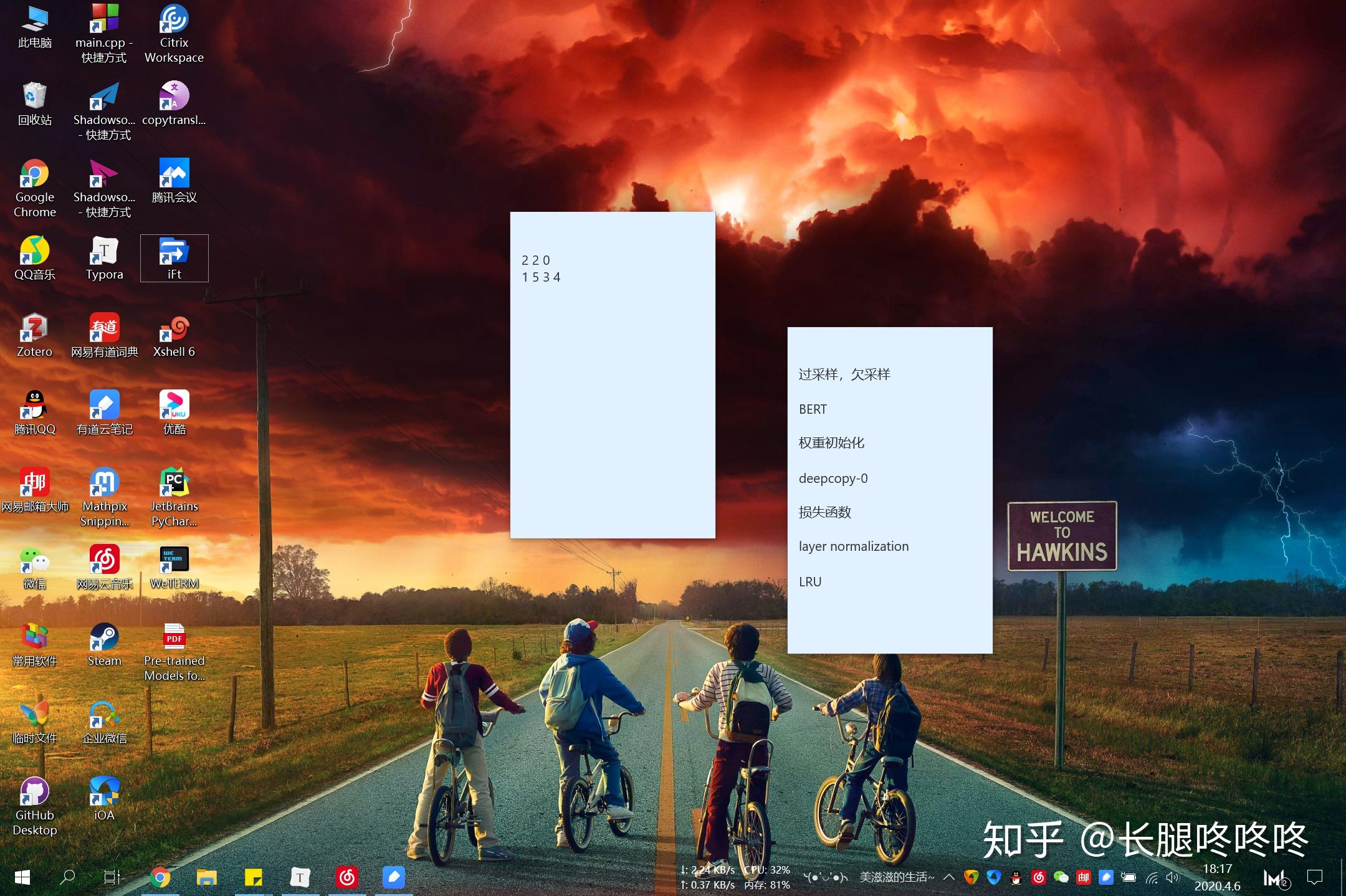The width and height of the screenshot is (1346, 896).
Task: Open the Windows Start menu
Action: click(x=22, y=877)
